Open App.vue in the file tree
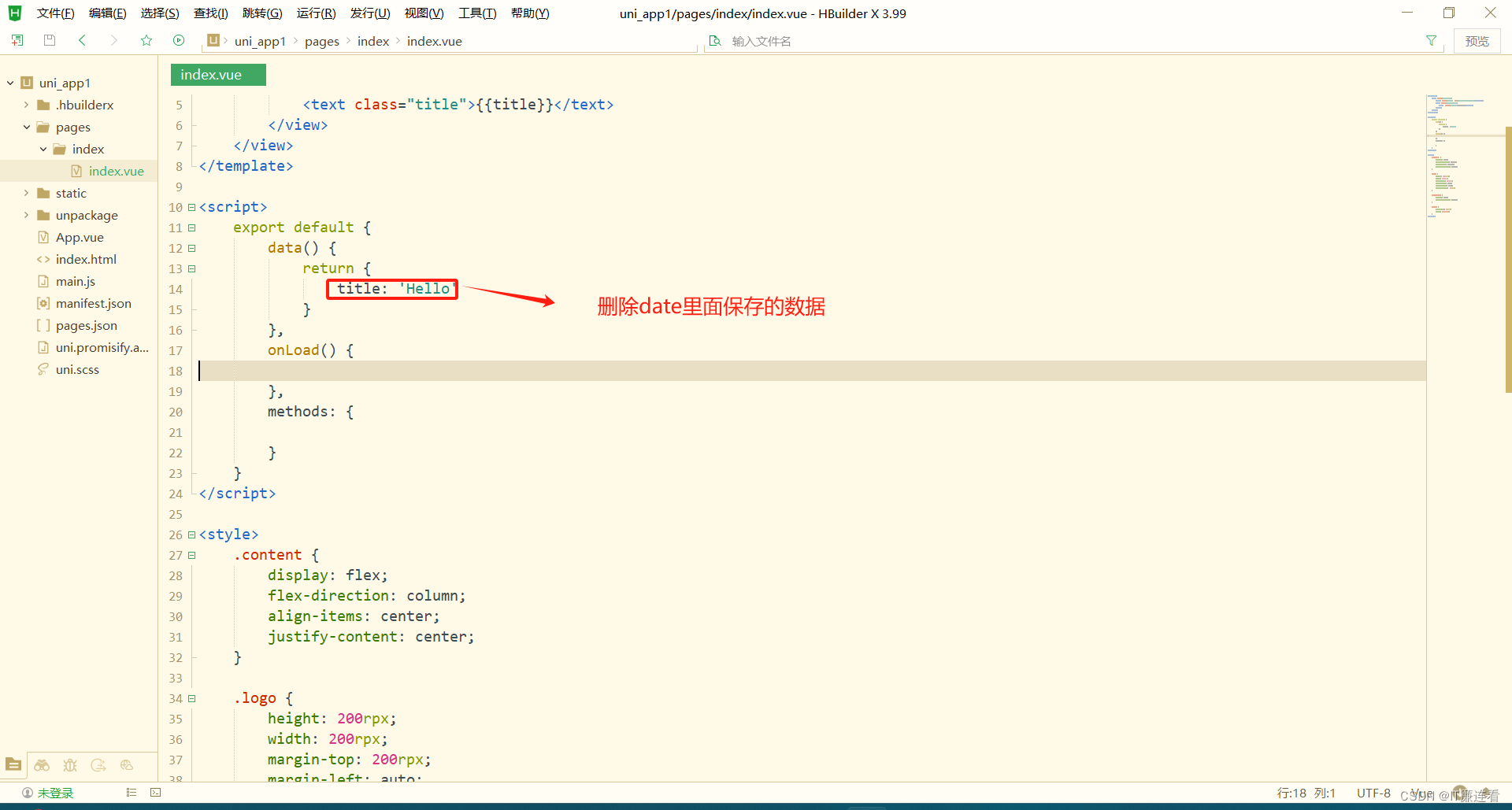Image resolution: width=1512 pixels, height=810 pixels. click(79, 237)
